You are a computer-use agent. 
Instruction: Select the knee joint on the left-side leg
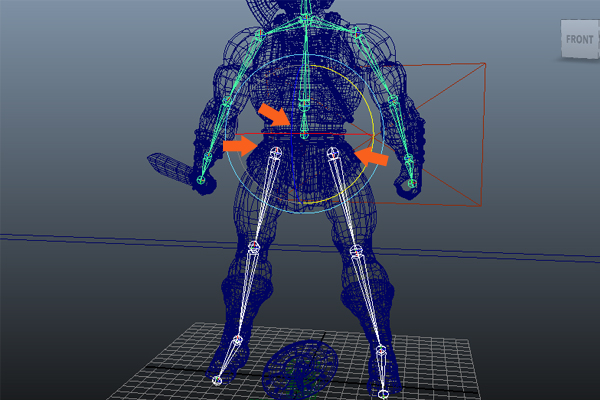point(254,246)
